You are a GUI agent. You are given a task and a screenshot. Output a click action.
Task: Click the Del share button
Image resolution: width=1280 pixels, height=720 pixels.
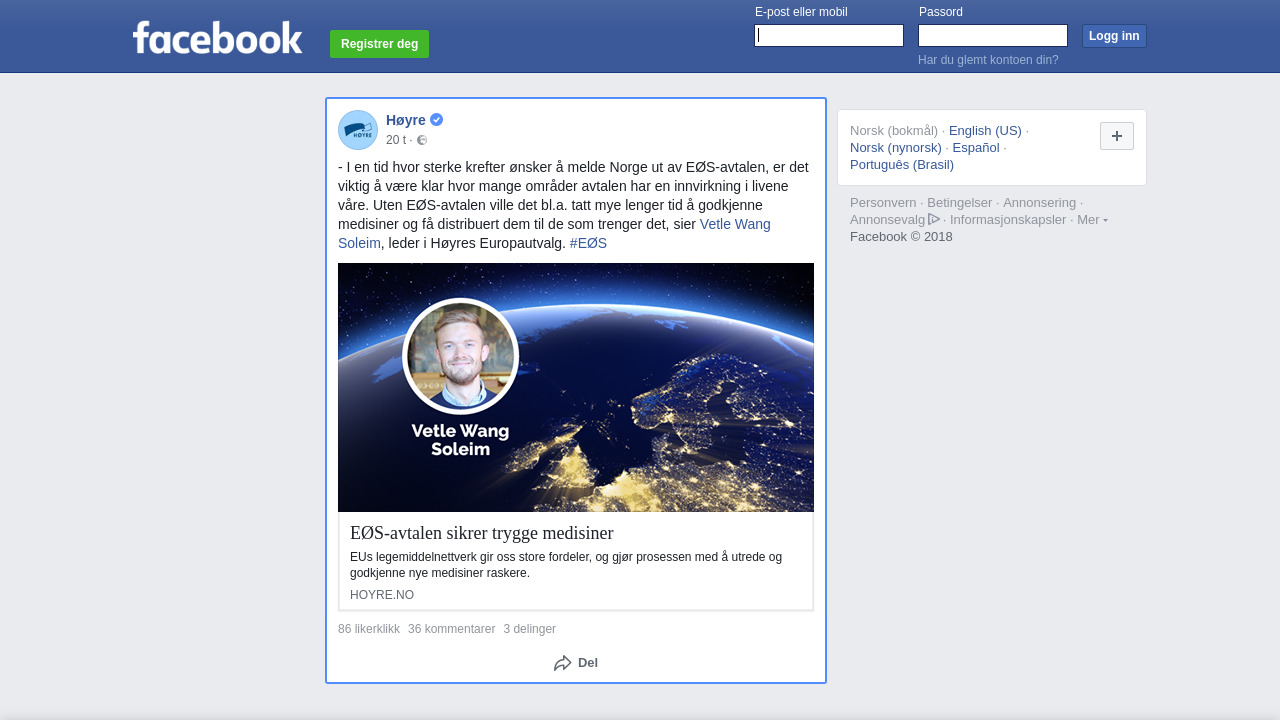coord(576,663)
